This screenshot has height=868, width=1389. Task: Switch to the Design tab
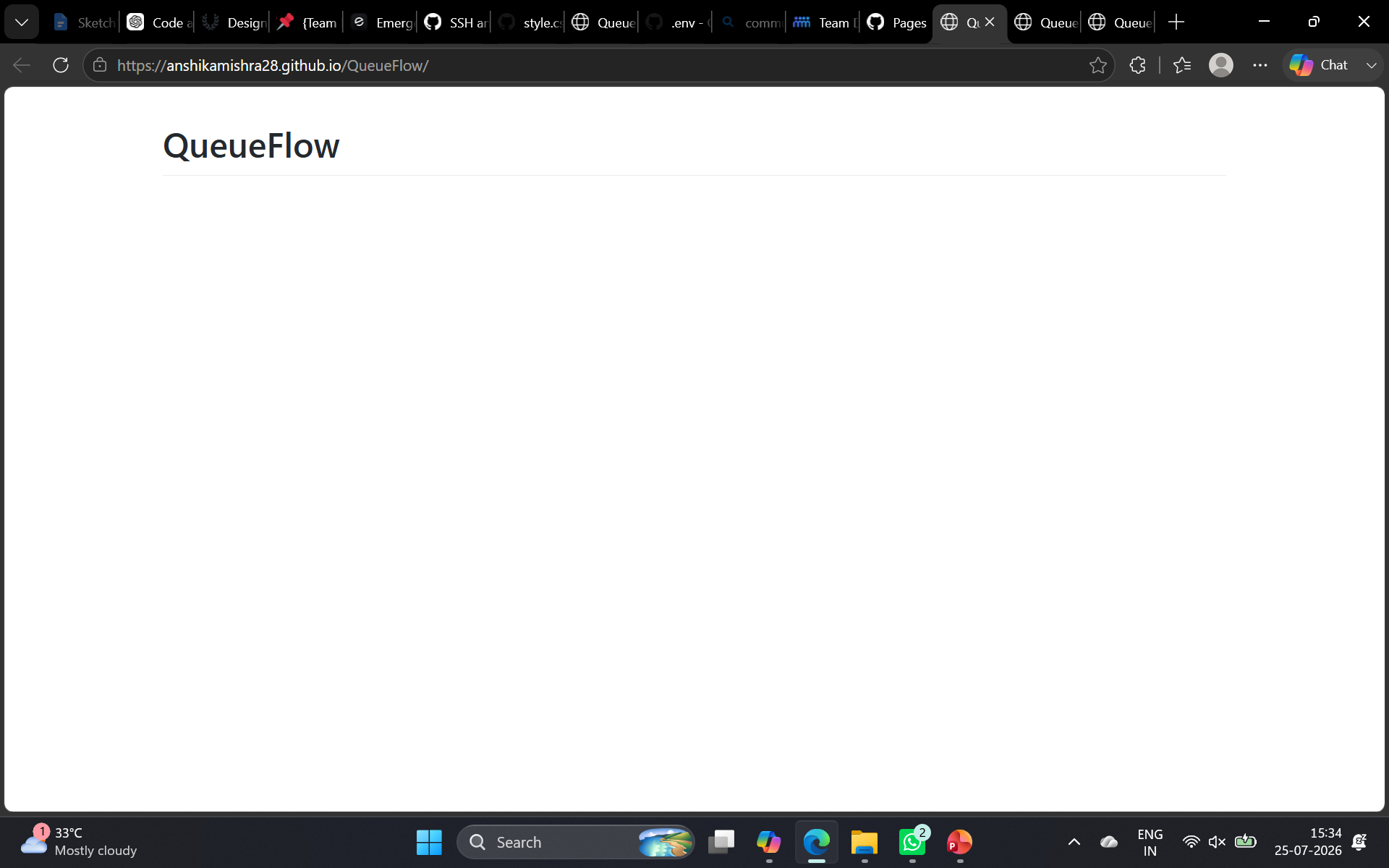[232, 22]
